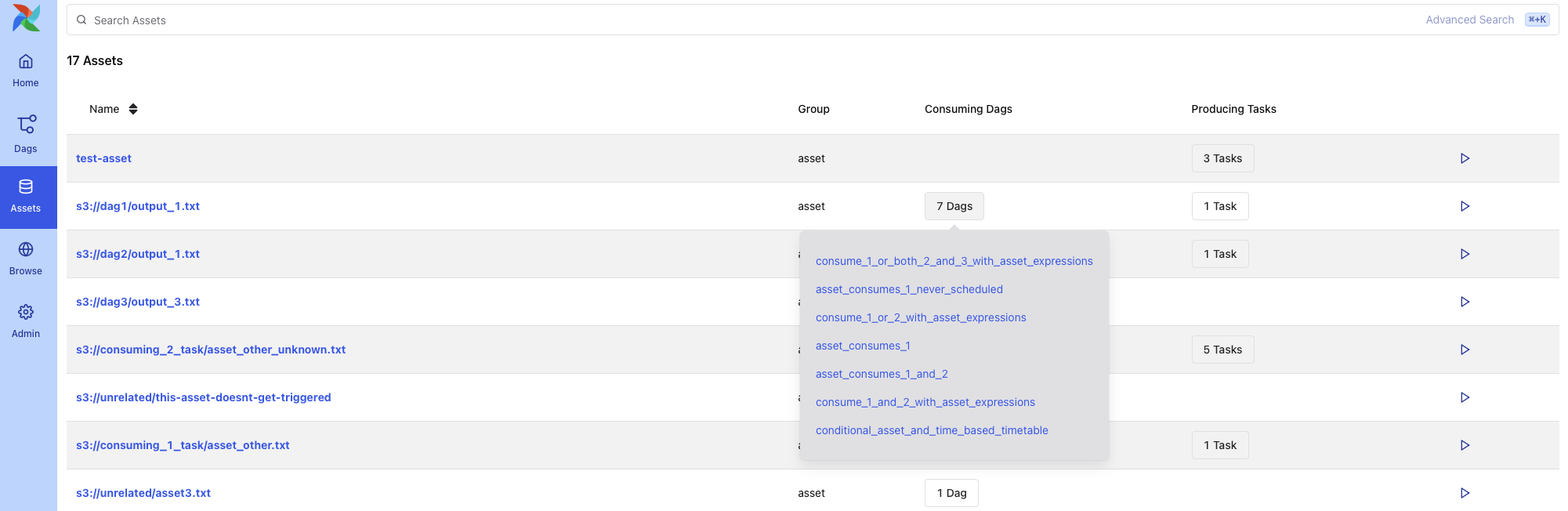Screen dimensions: 1568x511
Task: Open asset_consumes_1_and_2 from the popover
Action: [882, 374]
